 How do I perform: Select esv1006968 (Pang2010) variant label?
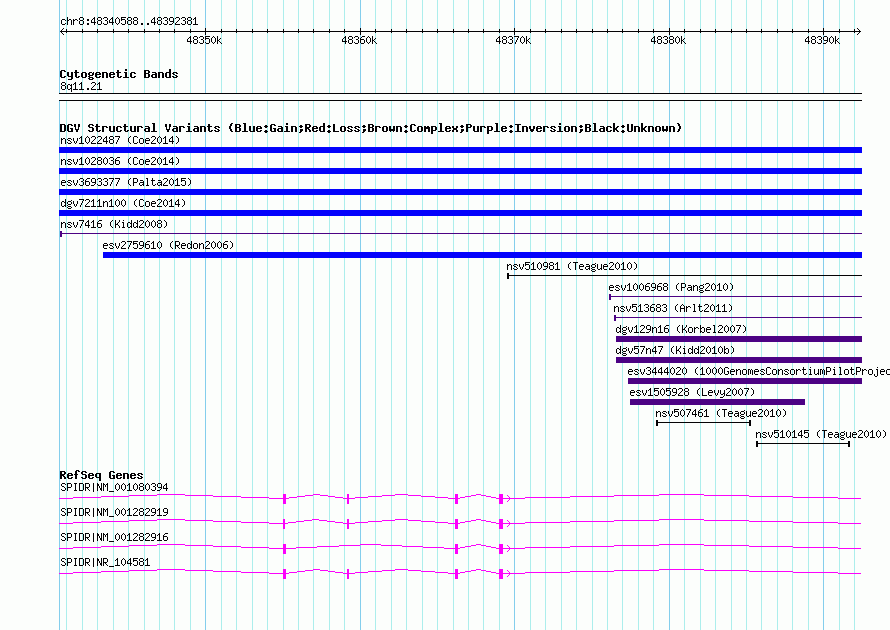click(671, 287)
